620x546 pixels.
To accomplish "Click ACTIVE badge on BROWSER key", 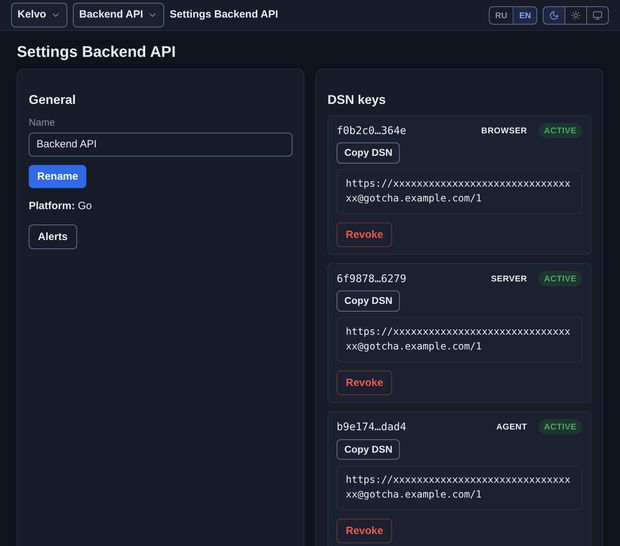I will [x=560, y=130].
